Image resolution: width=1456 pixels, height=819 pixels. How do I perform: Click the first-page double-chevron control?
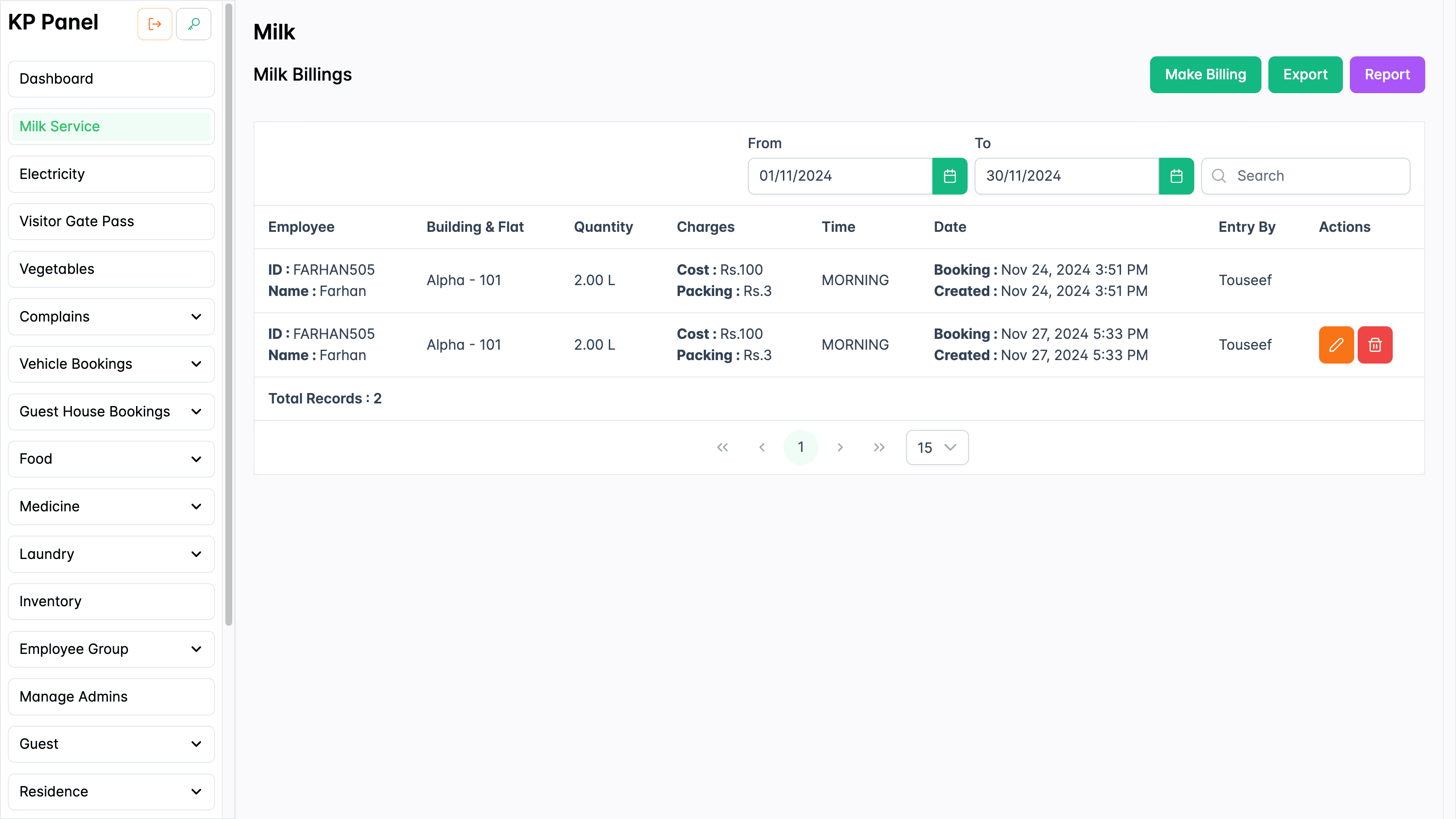(722, 447)
